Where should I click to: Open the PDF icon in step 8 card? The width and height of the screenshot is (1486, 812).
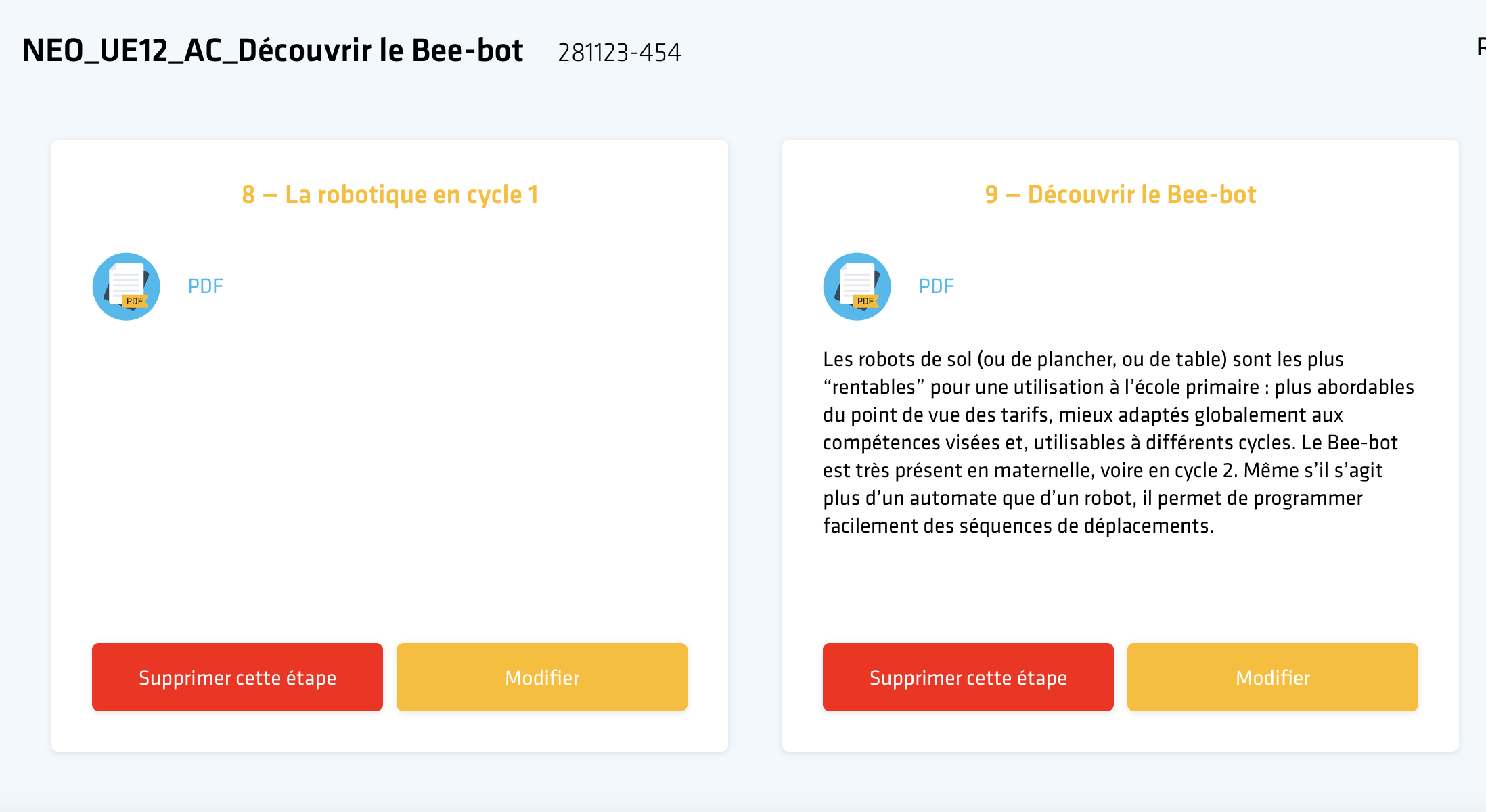point(127,286)
